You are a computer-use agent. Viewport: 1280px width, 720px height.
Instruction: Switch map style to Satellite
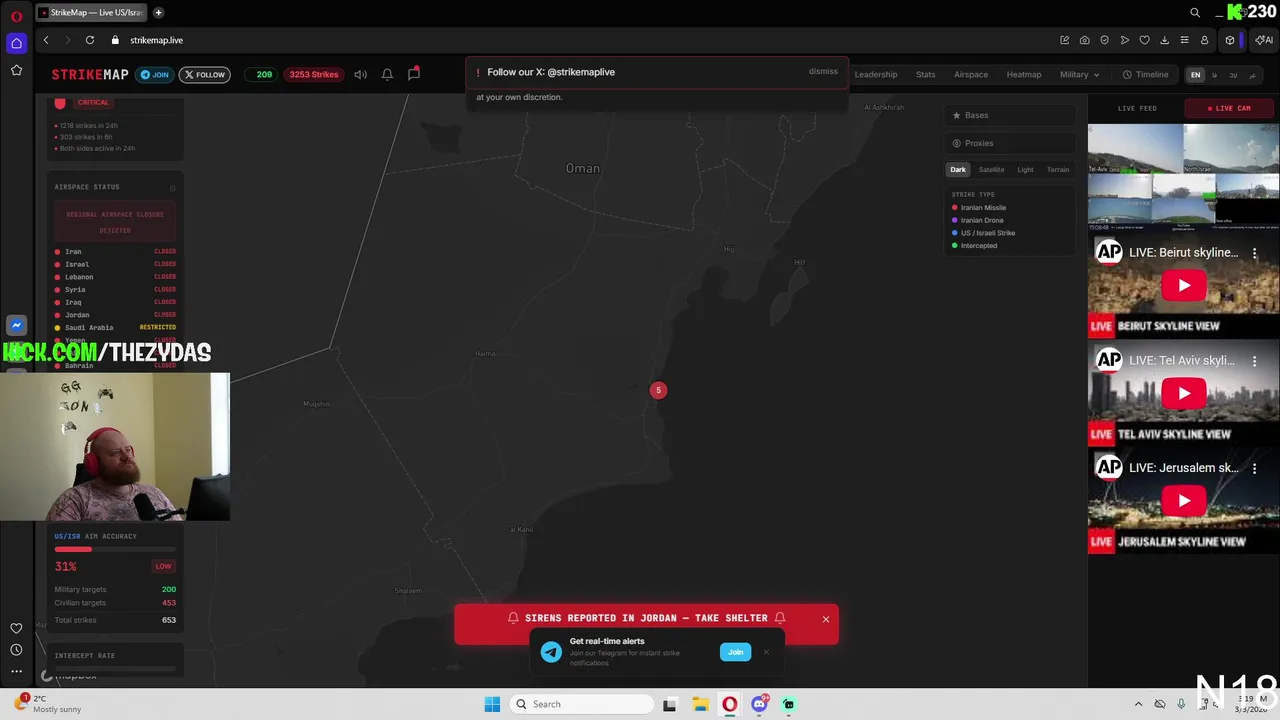(991, 170)
